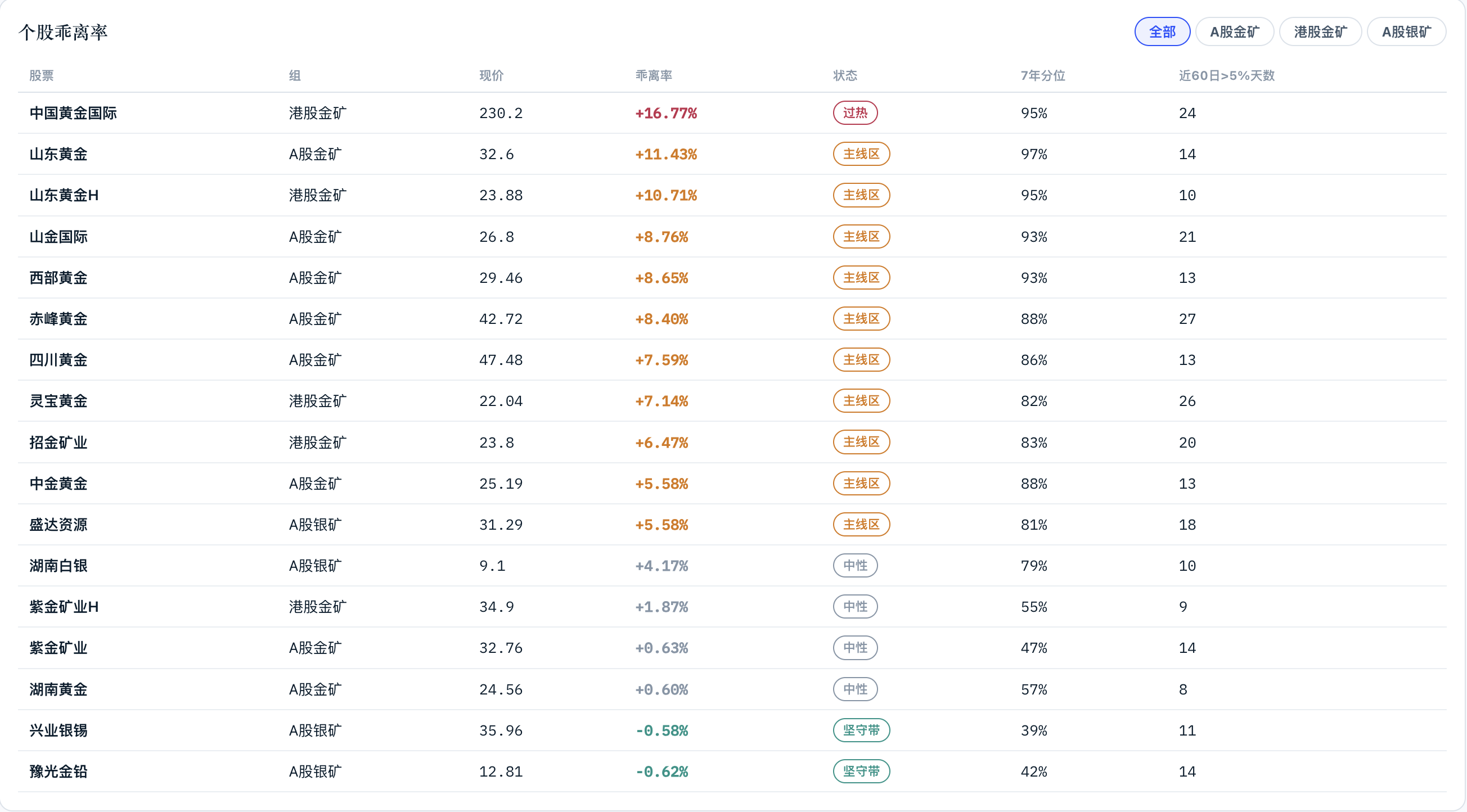Click 港股金矿 group in 灵宝黄金 row
This screenshot has height=812, width=1467.
coord(317,401)
